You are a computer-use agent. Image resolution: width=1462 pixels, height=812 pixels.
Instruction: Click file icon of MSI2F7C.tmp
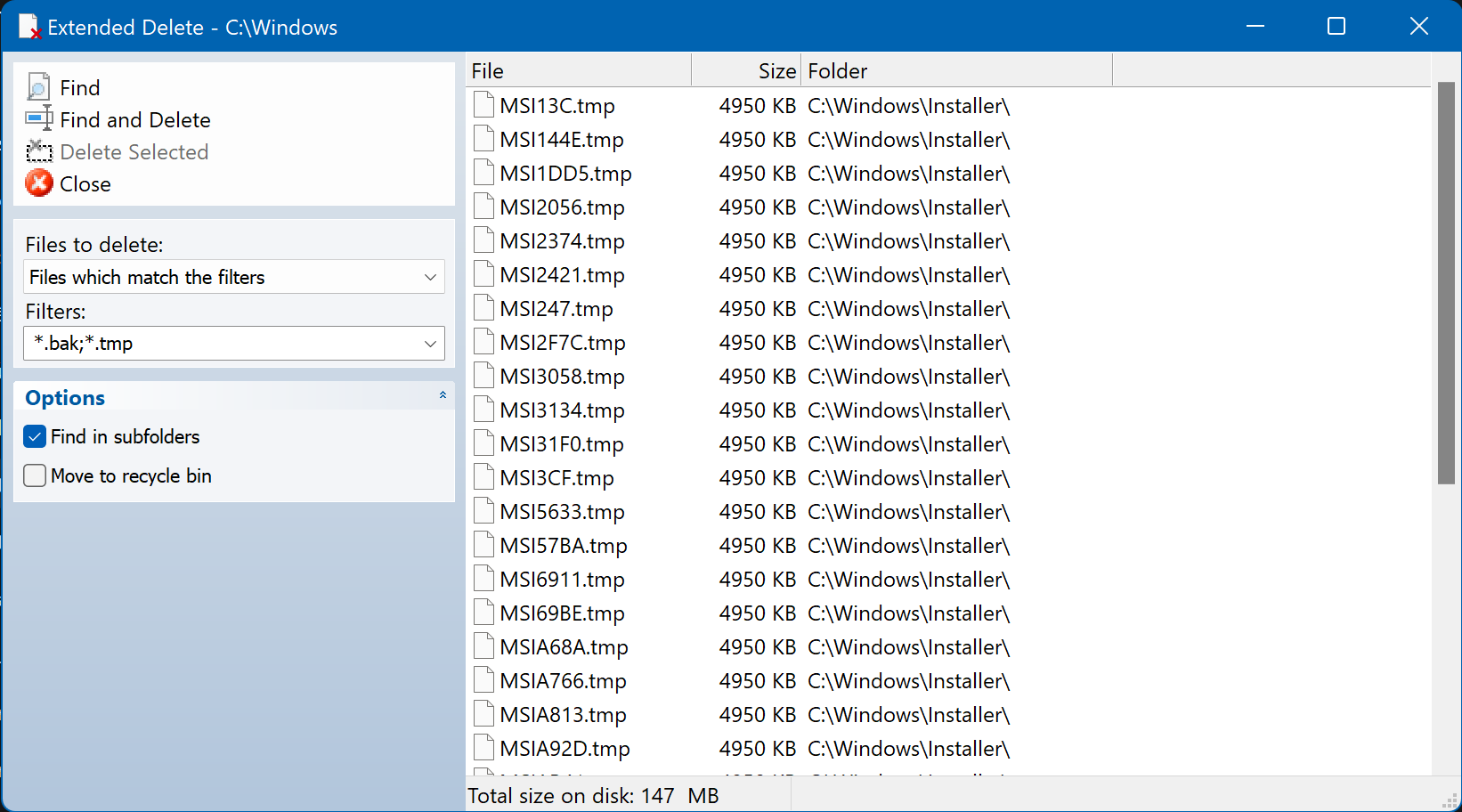[483, 342]
